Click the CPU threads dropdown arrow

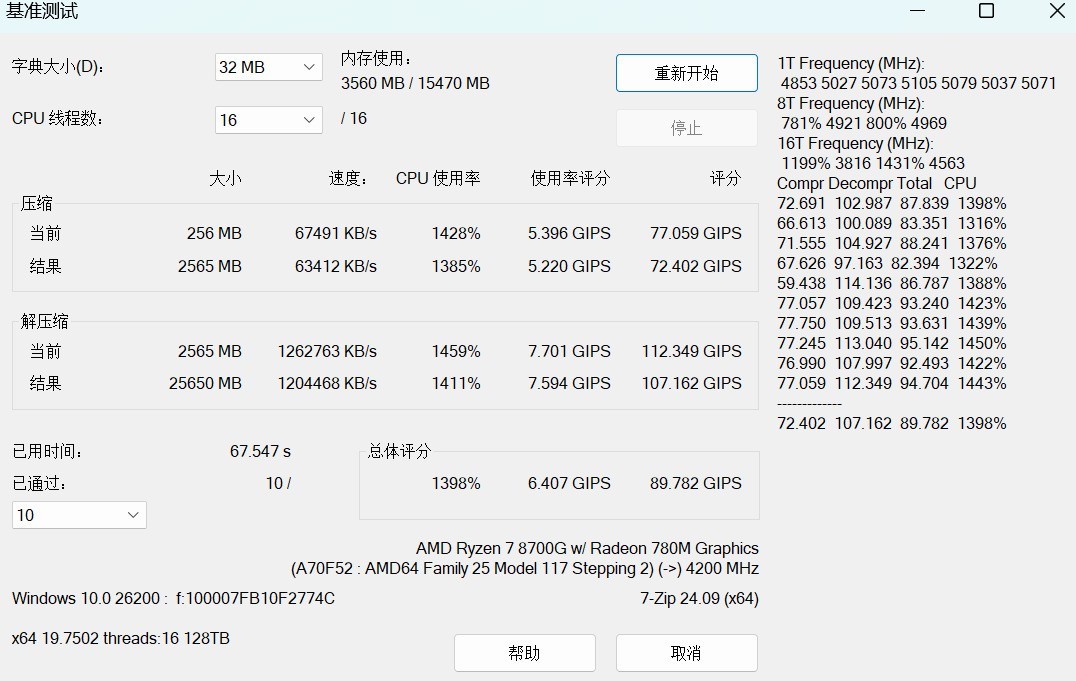tap(310, 118)
